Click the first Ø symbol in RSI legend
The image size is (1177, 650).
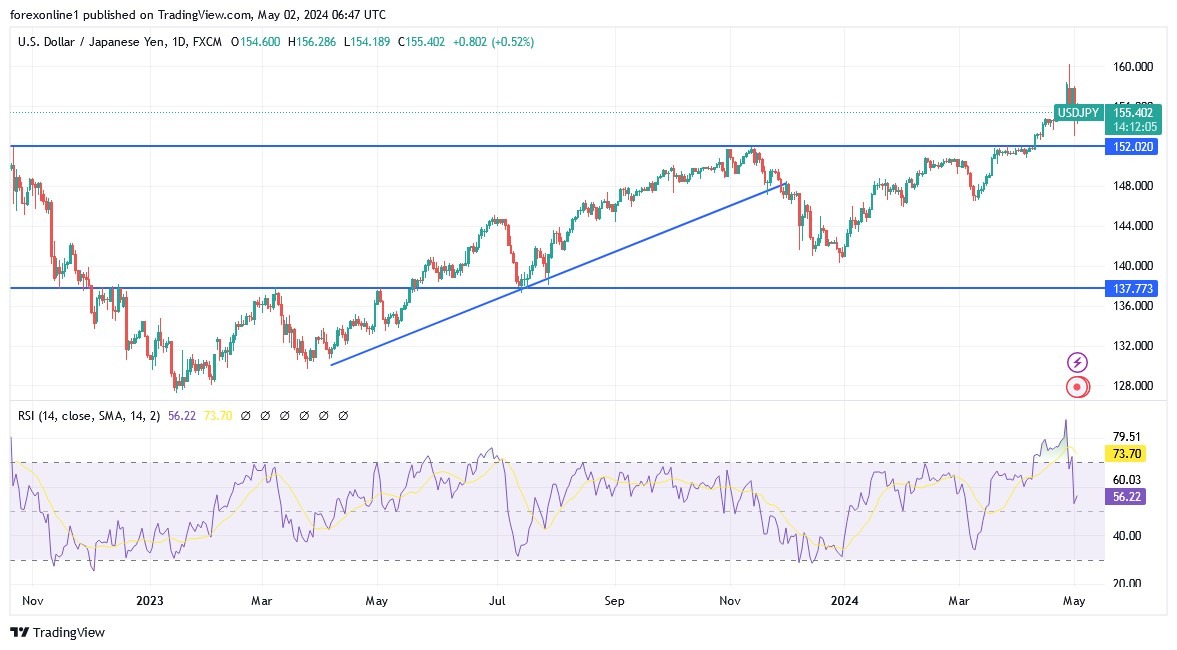245,415
